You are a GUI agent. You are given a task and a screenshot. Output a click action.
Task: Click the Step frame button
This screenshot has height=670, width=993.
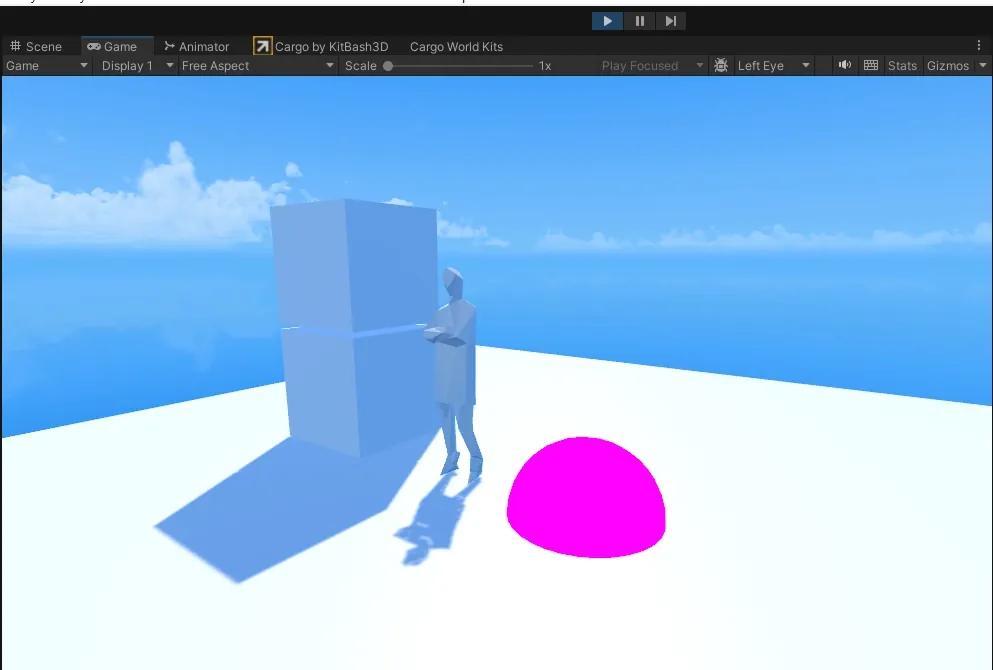[x=671, y=21]
